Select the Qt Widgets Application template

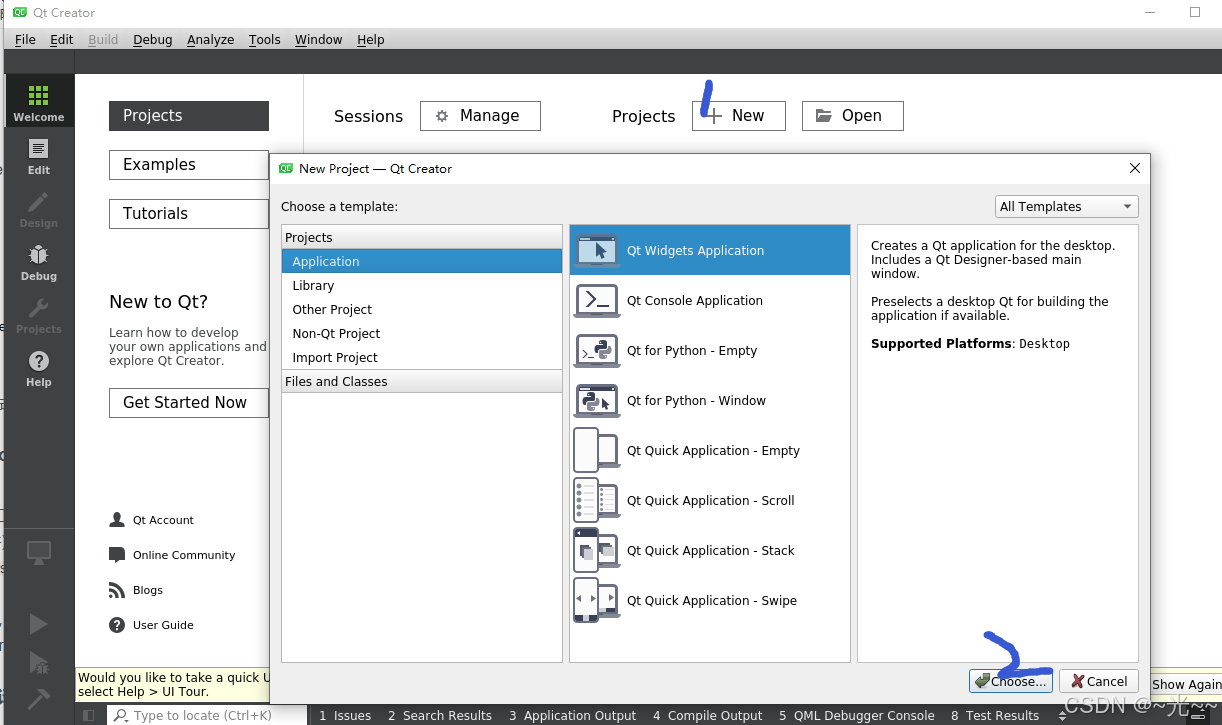pos(710,250)
